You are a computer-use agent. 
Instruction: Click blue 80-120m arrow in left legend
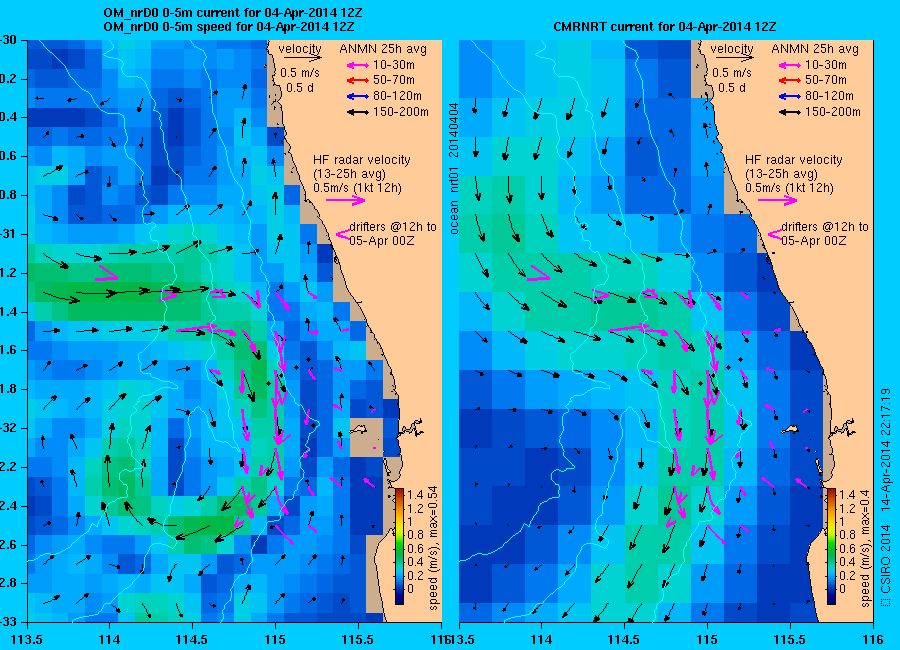click(x=358, y=96)
